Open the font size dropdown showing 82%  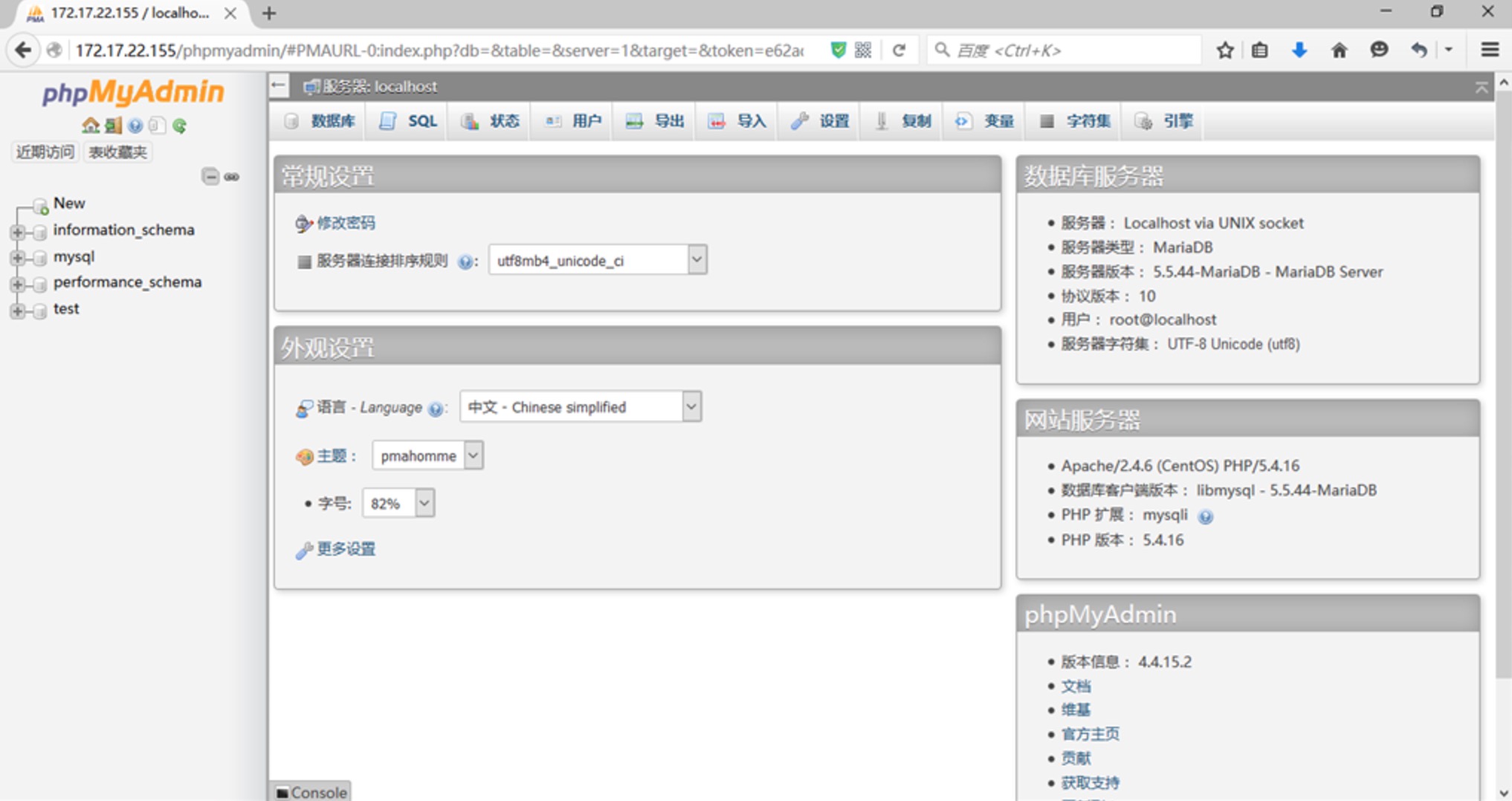coord(398,503)
